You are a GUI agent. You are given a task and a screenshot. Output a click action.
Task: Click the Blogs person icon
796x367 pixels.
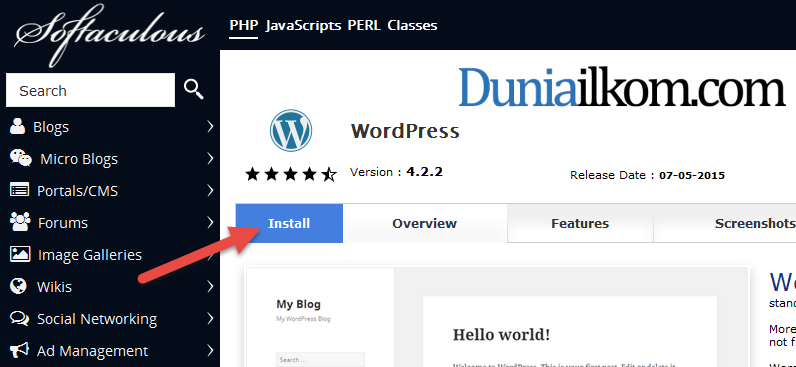click(x=18, y=126)
